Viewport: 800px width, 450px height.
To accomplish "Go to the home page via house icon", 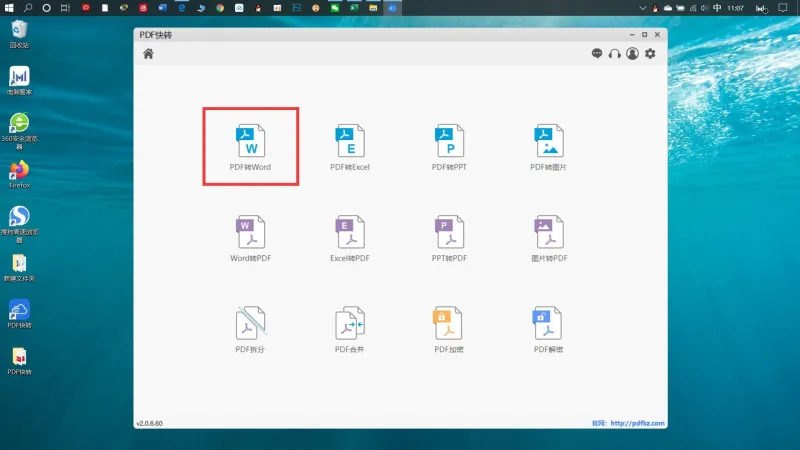I will [x=148, y=54].
